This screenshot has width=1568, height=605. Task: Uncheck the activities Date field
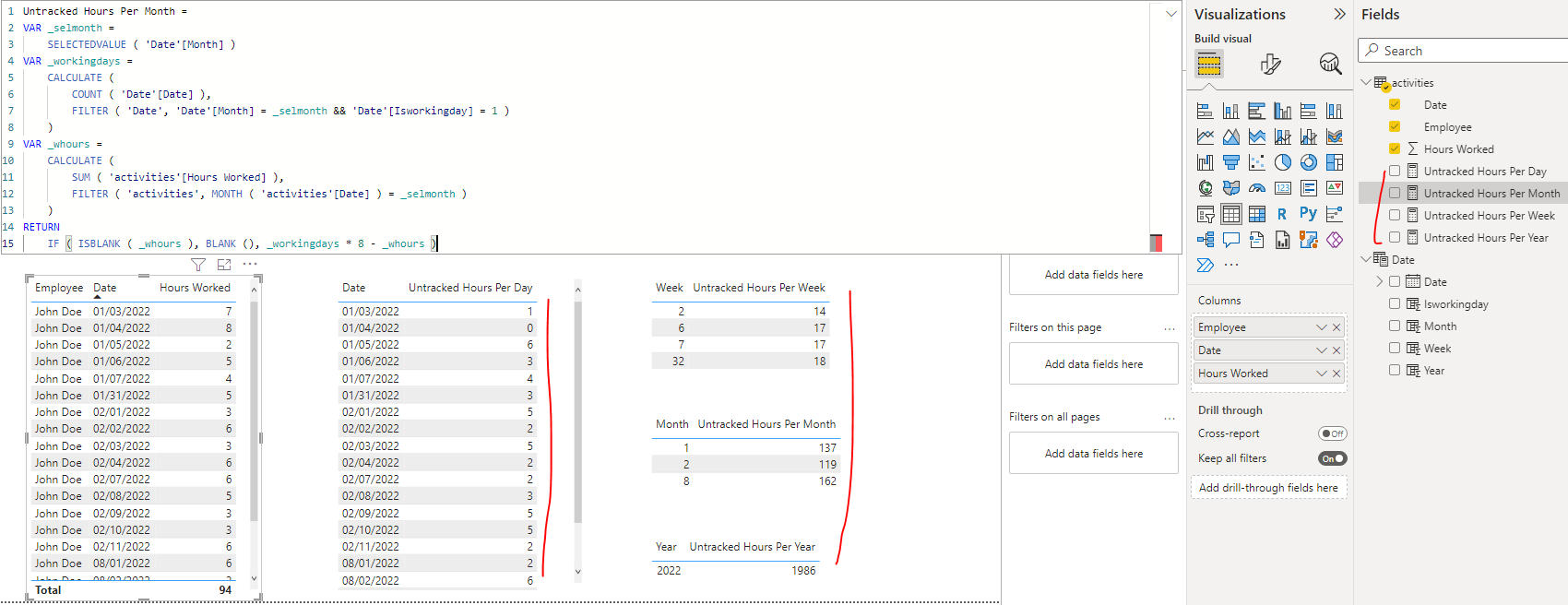[x=1395, y=105]
